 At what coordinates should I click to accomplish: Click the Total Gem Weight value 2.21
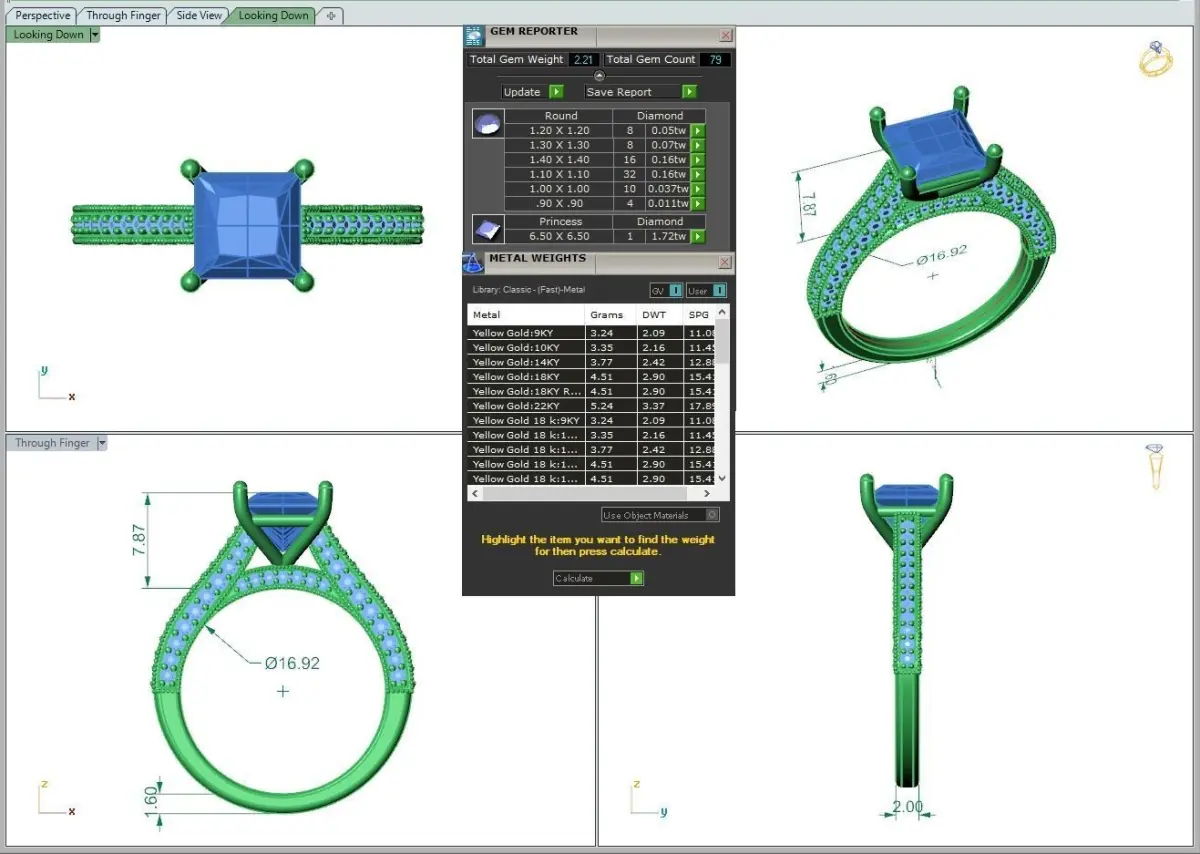click(582, 60)
